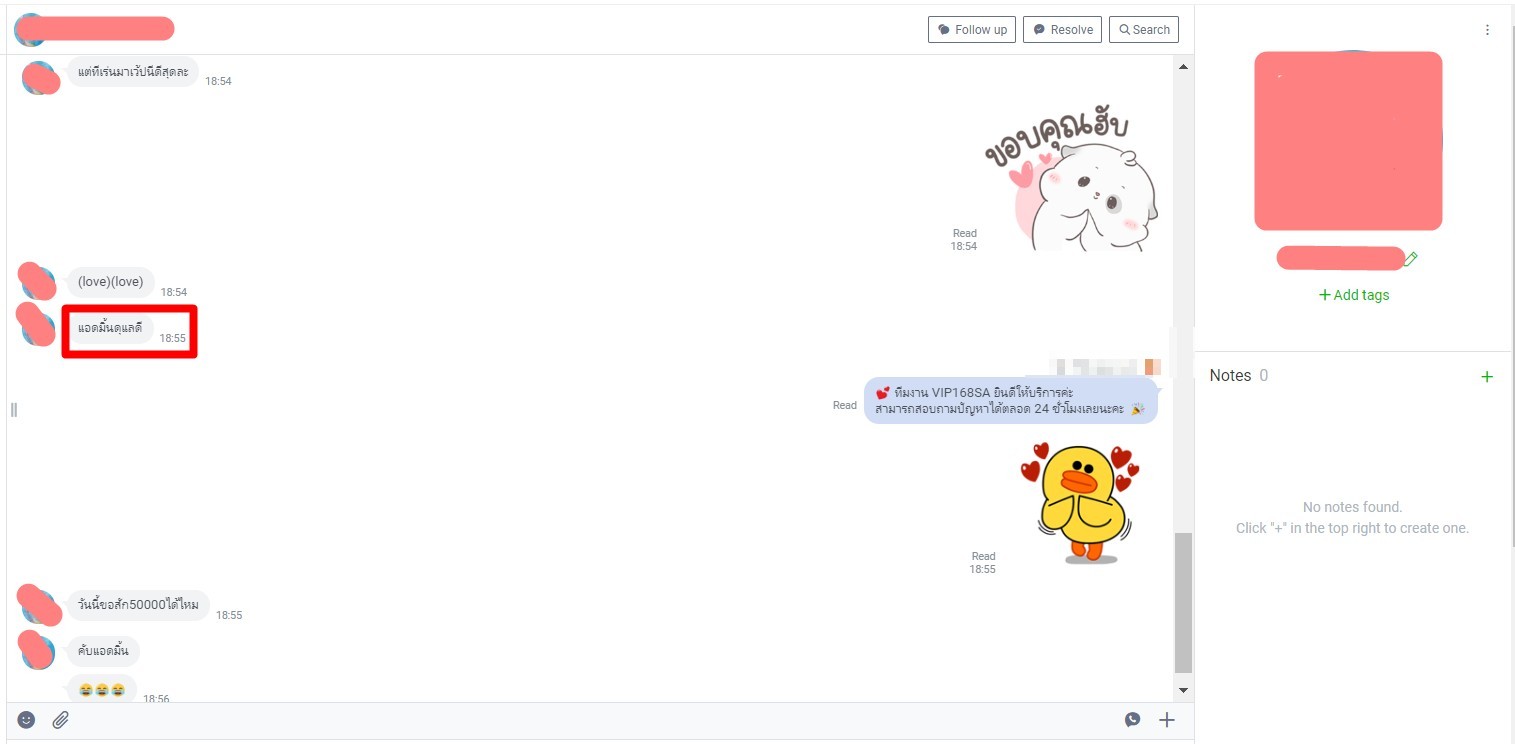Open Search in the chat

click(1144, 30)
